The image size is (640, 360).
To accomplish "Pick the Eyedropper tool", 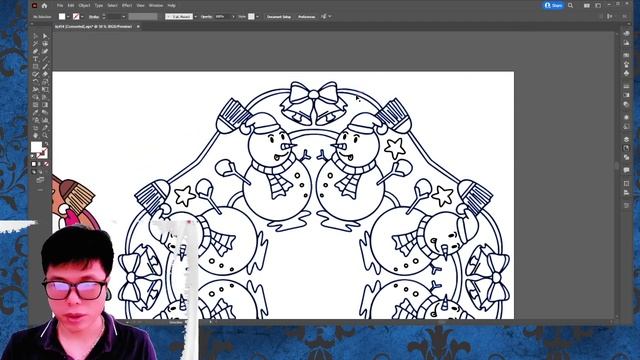I will [36, 112].
